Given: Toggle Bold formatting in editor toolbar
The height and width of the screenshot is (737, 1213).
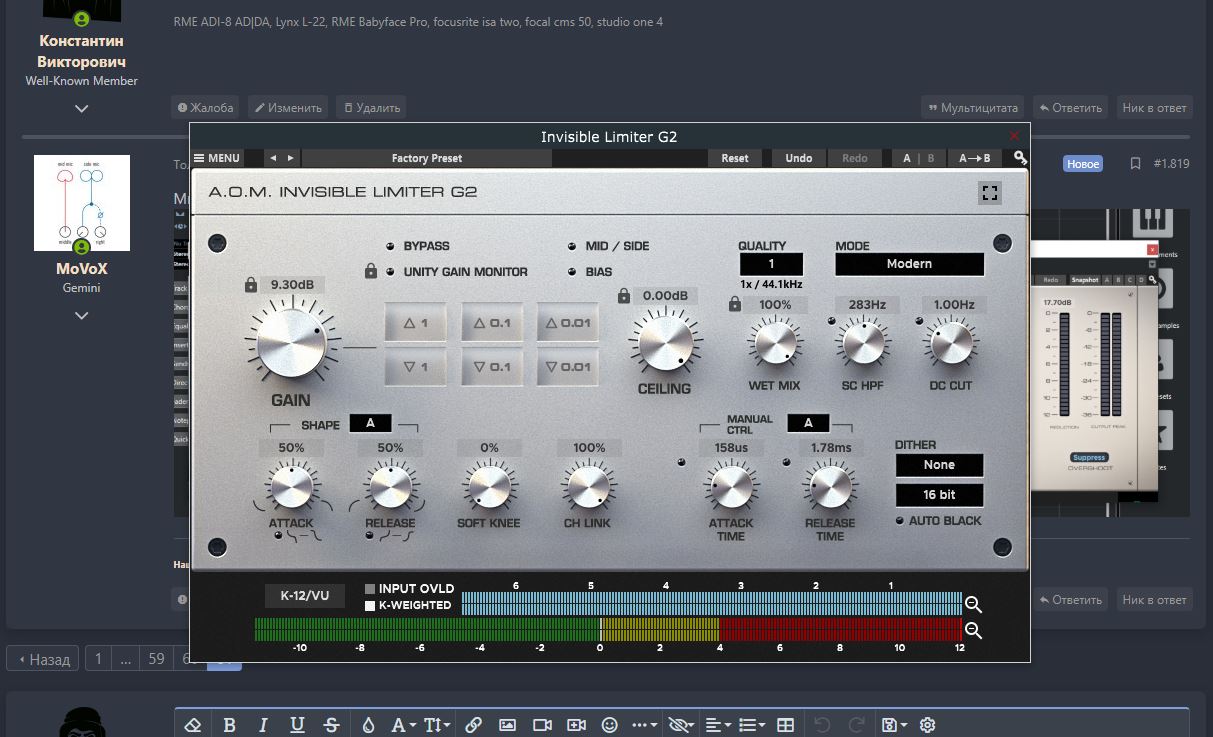Looking at the screenshot, I should [229, 725].
